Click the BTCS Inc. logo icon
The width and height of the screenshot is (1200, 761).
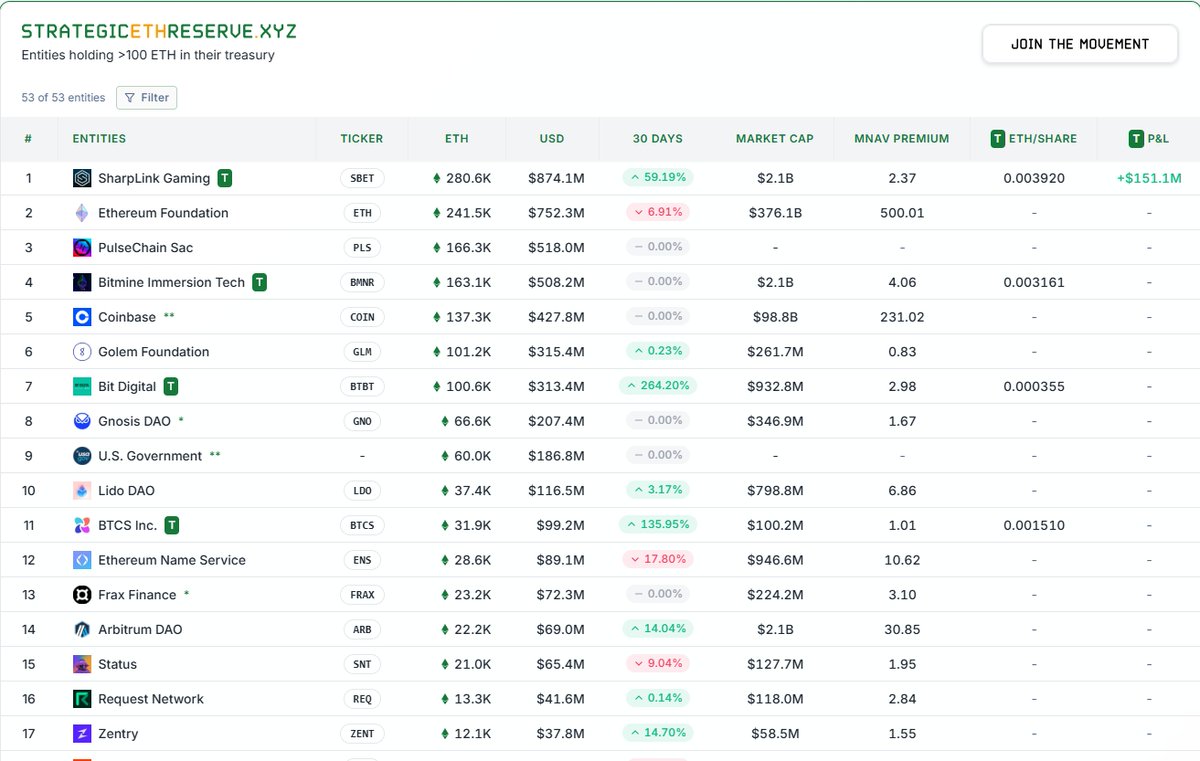tap(82, 525)
